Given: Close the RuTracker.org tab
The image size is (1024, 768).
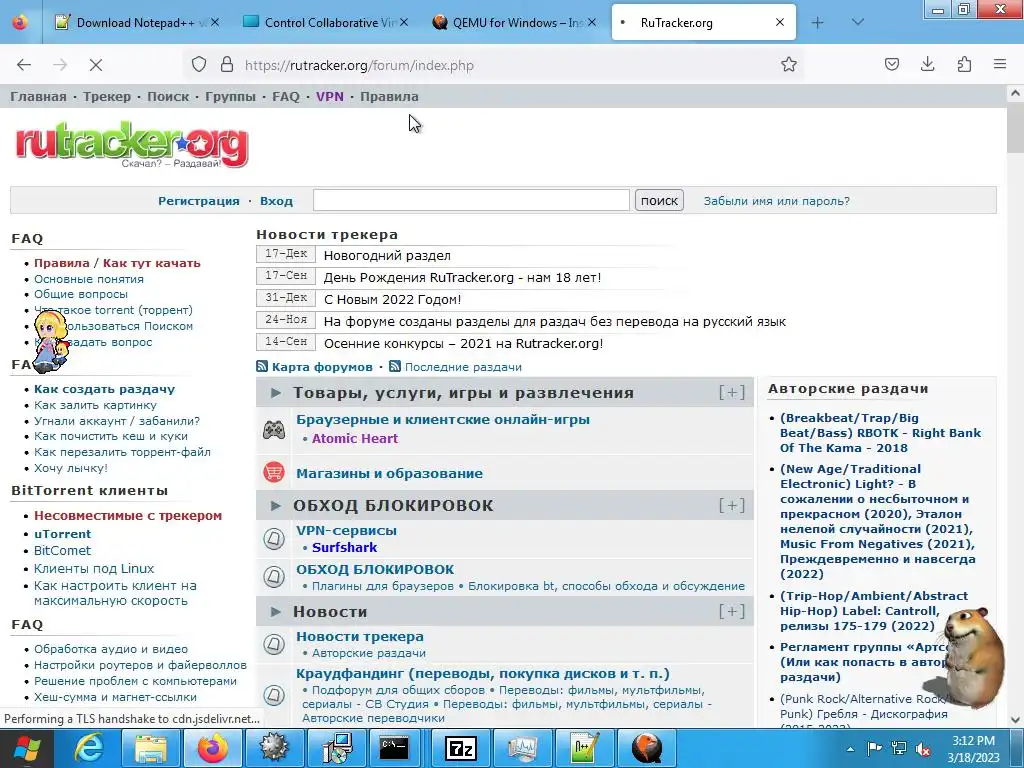Looking at the screenshot, I should click(780, 22).
